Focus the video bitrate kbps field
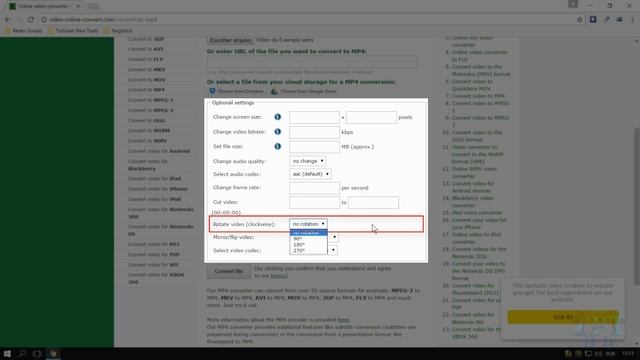640x360 pixels. click(x=314, y=132)
